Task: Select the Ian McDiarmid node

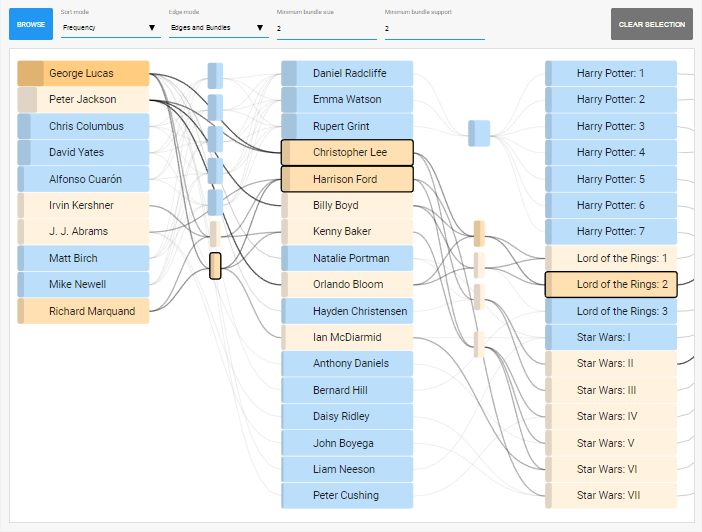Action: pos(347,337)
